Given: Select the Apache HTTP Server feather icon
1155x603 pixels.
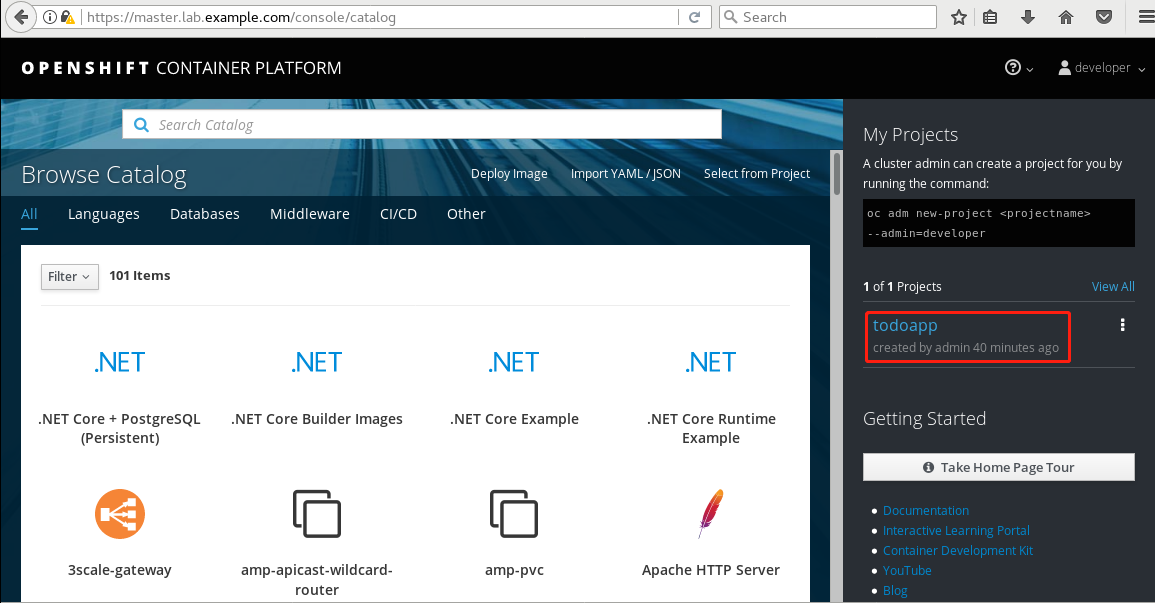Looking at the screenshot, I should [711, 514].
